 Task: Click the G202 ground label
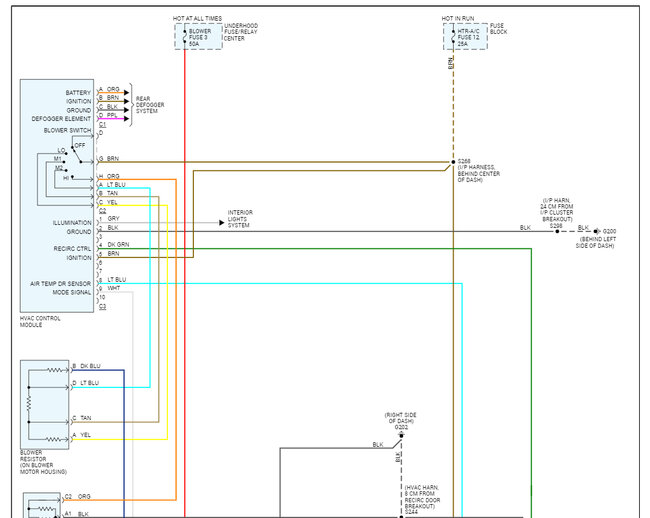[401, 427]
